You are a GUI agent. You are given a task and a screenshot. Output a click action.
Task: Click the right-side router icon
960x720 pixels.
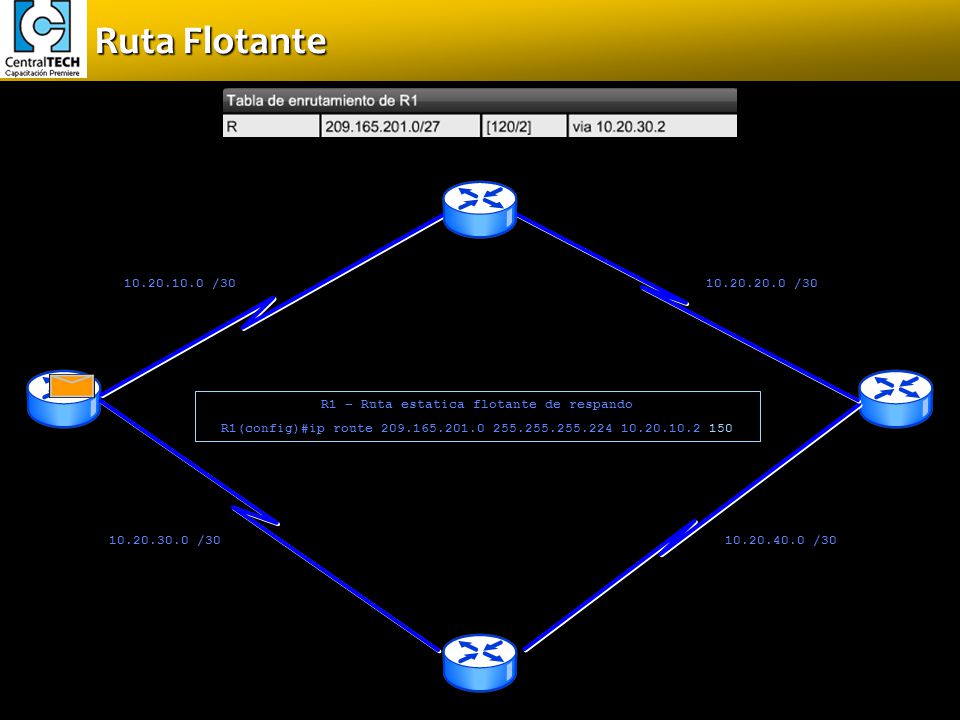(895, 398)
